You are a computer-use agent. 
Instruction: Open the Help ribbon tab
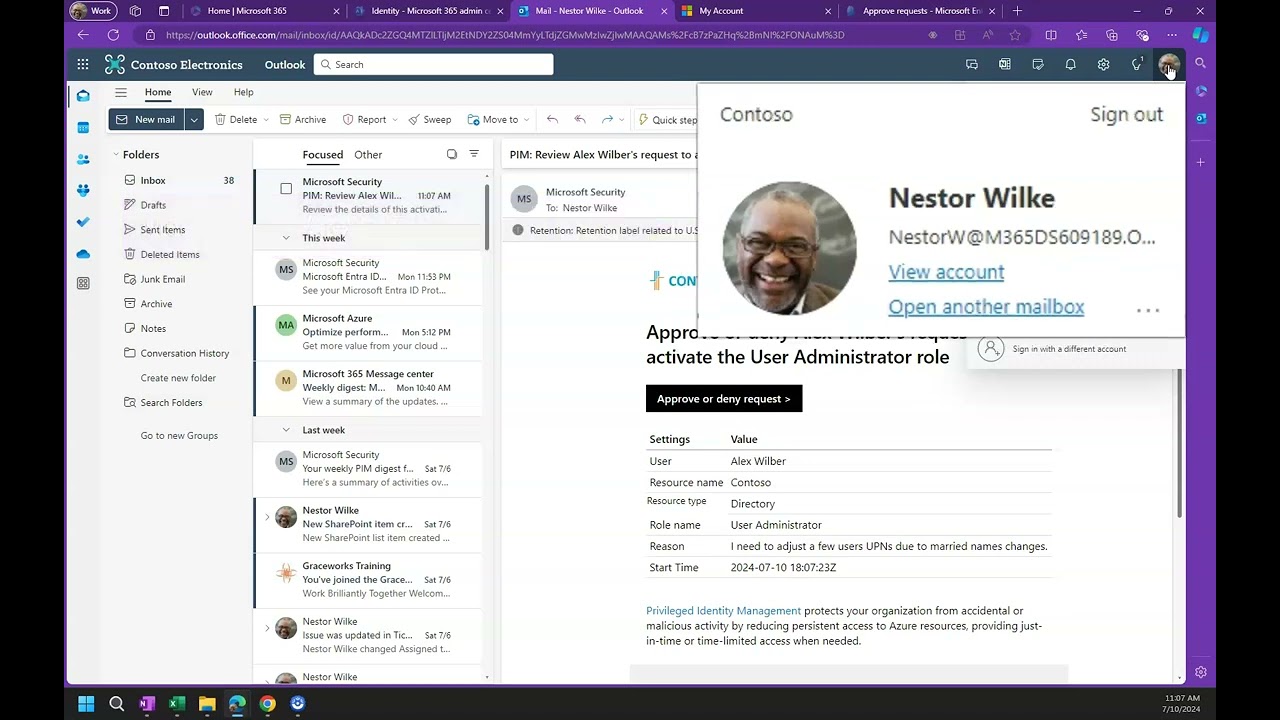[243, 92]
